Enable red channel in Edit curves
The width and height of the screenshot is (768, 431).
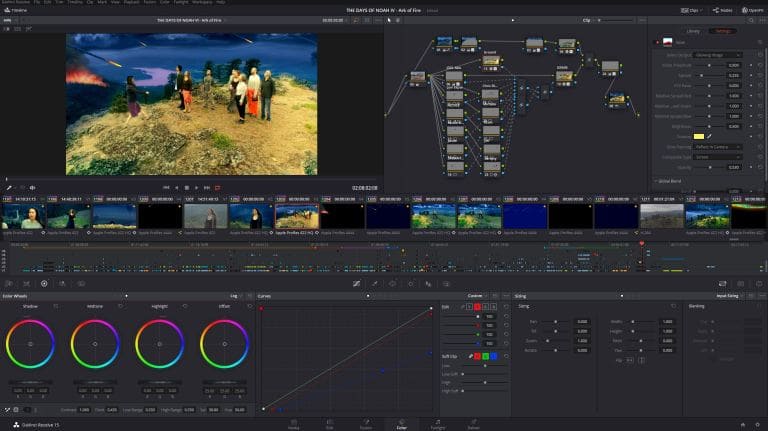(x=477, y=307)
